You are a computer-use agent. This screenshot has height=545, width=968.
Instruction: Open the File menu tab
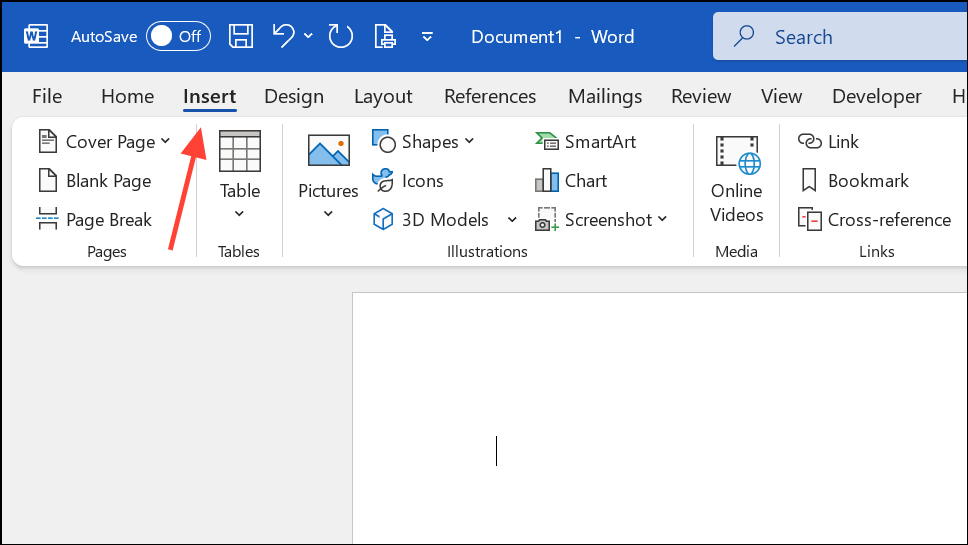(x=47, y=97)
